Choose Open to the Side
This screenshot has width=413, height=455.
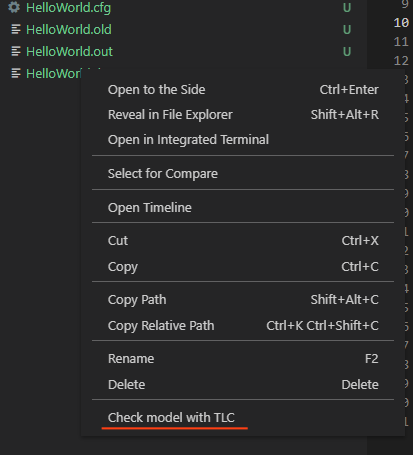point(243,90)
